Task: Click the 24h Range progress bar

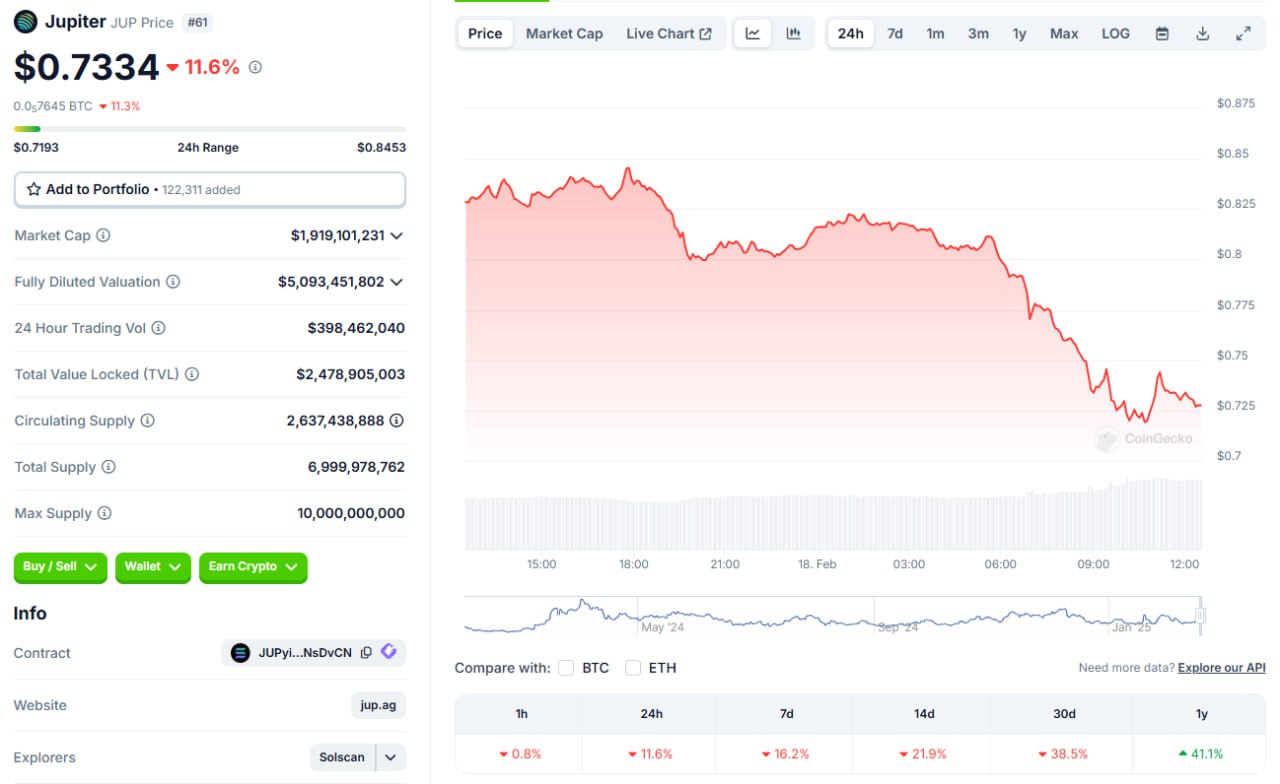Action: [210, 129]
